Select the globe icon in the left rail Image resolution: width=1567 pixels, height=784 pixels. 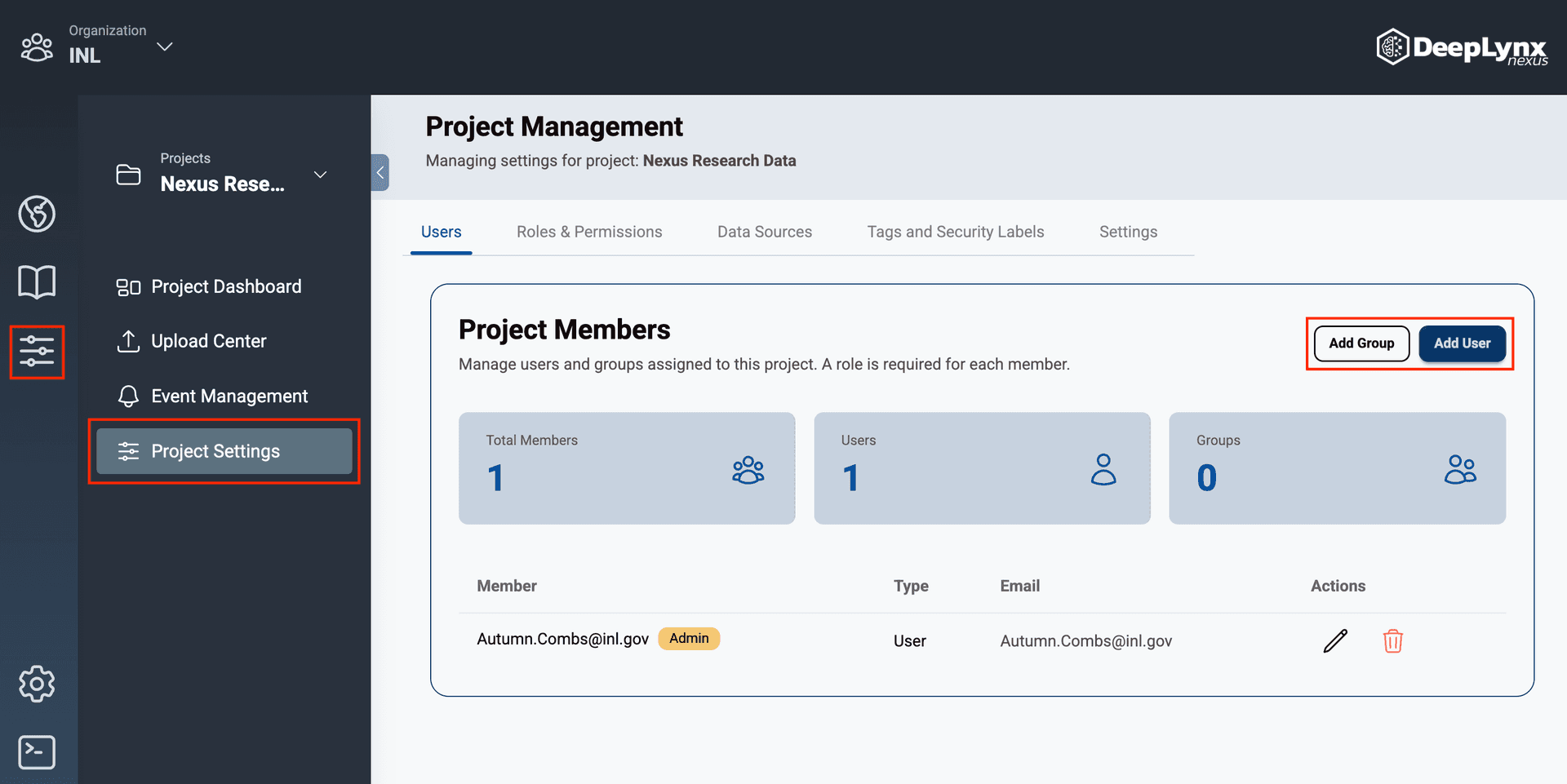[x=37, y=214]
